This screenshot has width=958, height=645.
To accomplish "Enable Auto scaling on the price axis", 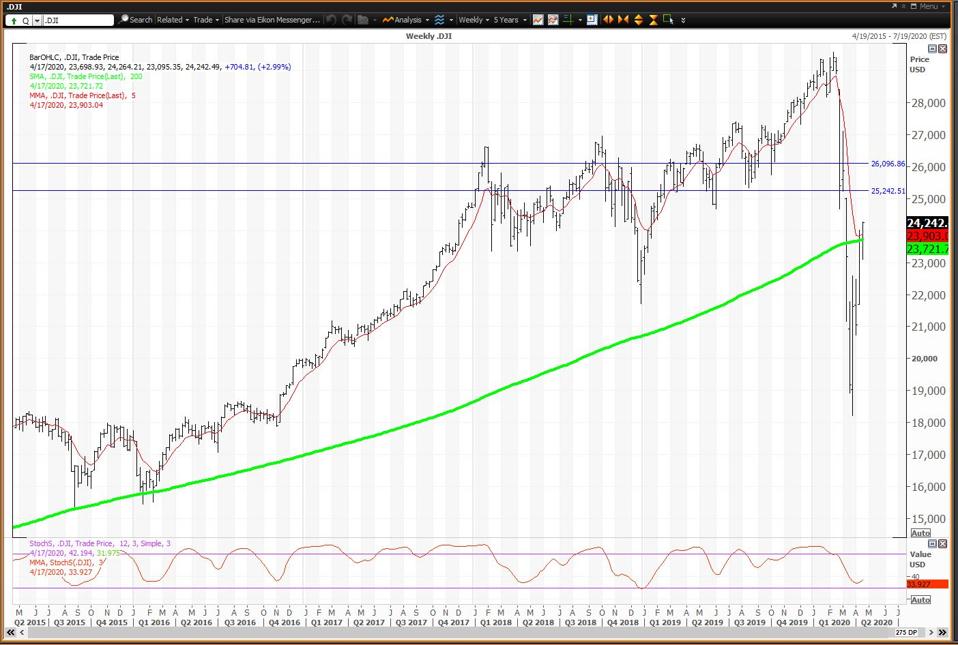I will [920, 533].
